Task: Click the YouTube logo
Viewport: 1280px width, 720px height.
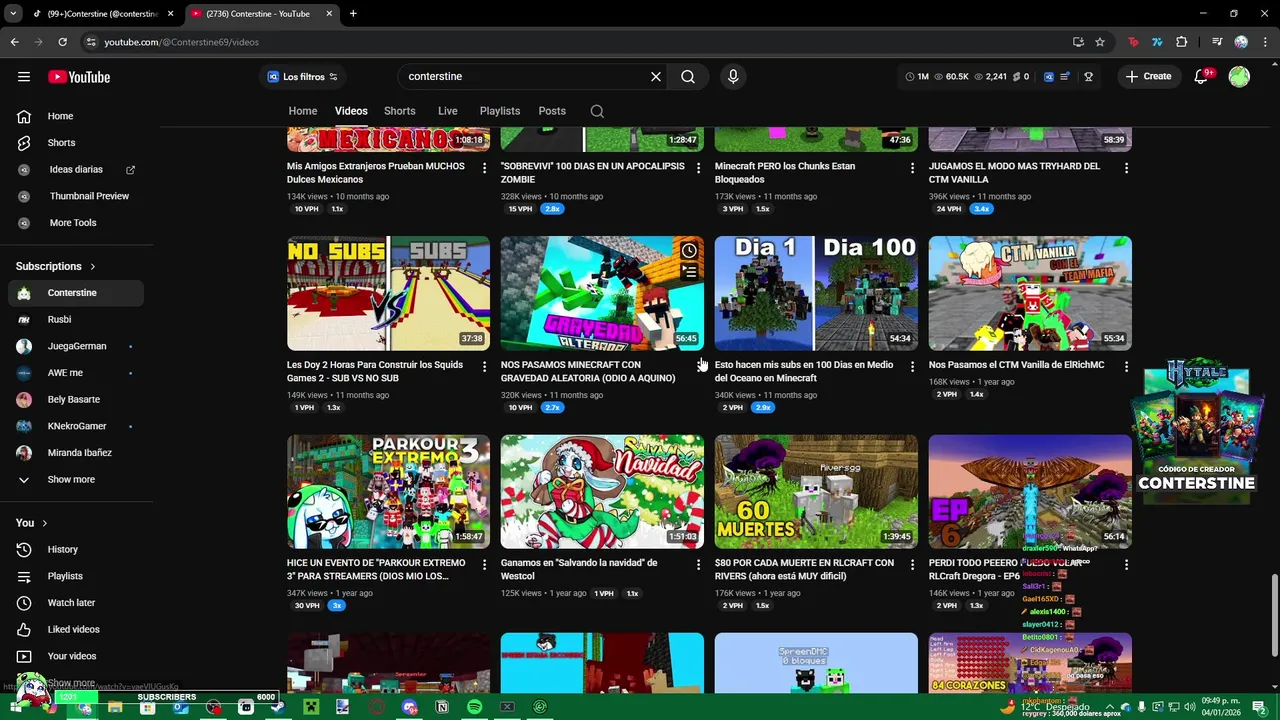Action: click(x=79, y=77)
